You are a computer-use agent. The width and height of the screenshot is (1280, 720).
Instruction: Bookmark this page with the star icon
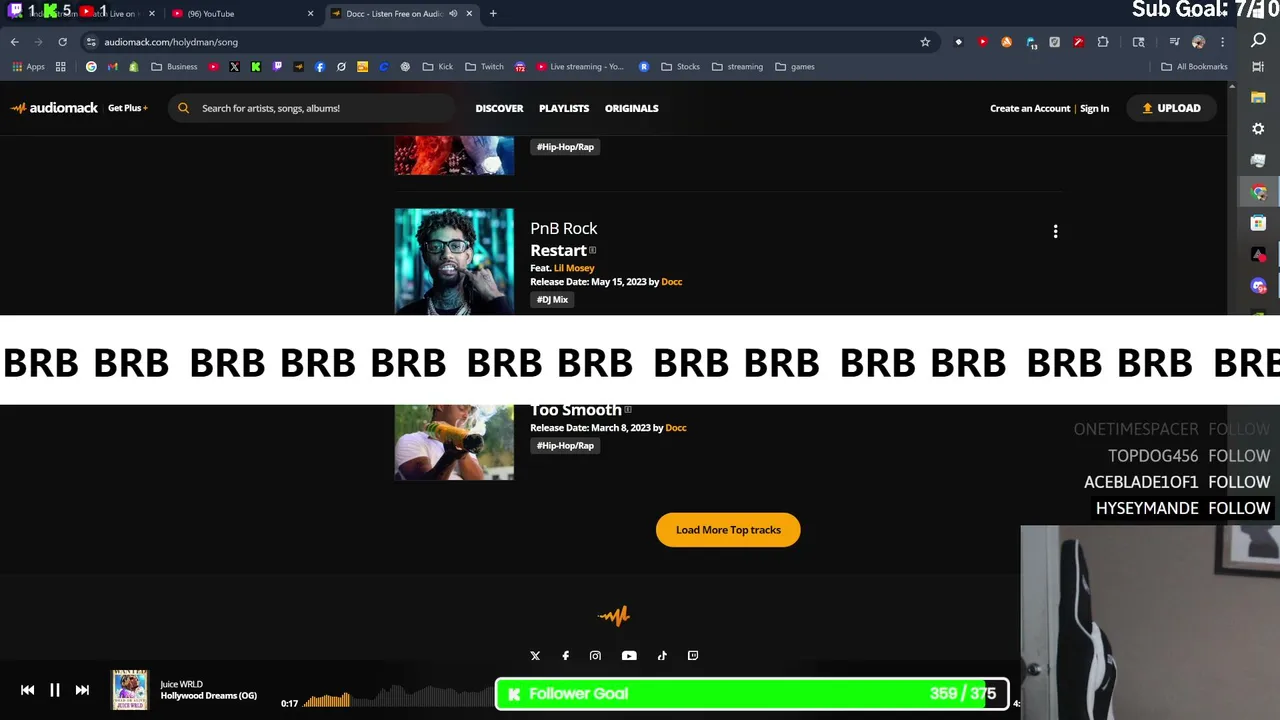[x=925, y=42]
